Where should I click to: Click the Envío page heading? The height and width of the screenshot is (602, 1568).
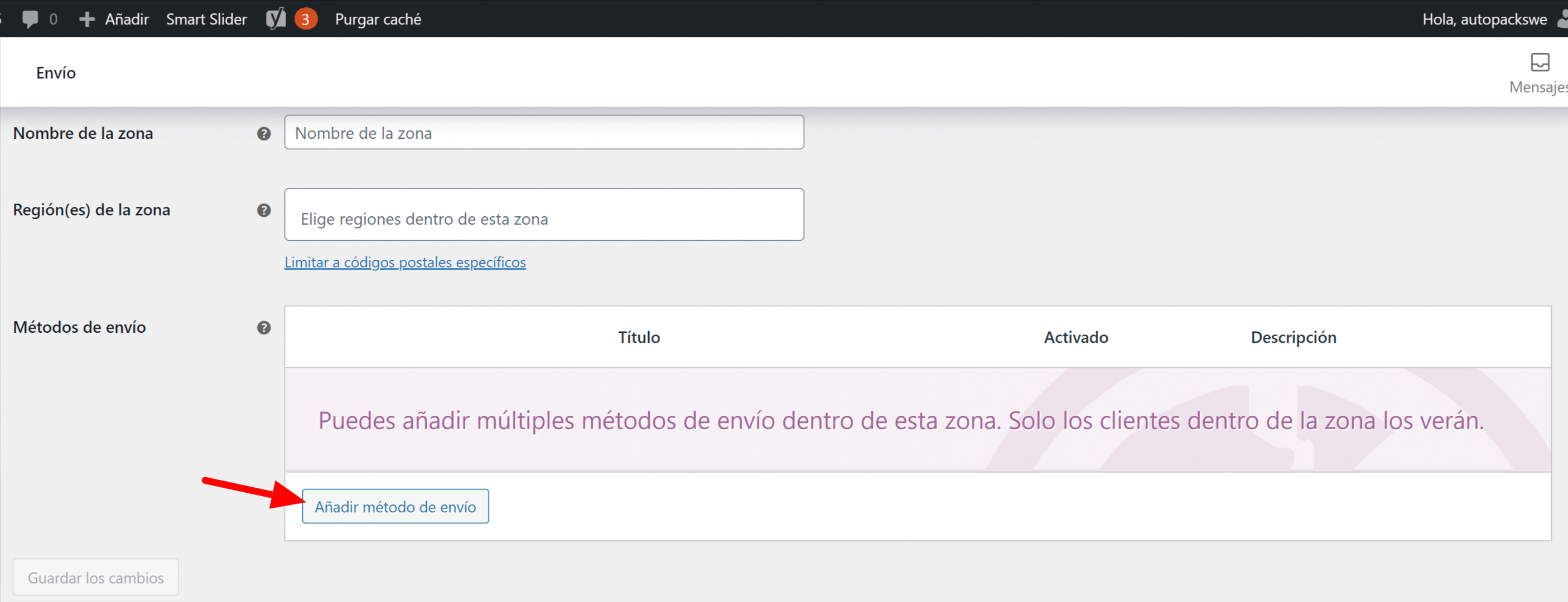(56, 73)
